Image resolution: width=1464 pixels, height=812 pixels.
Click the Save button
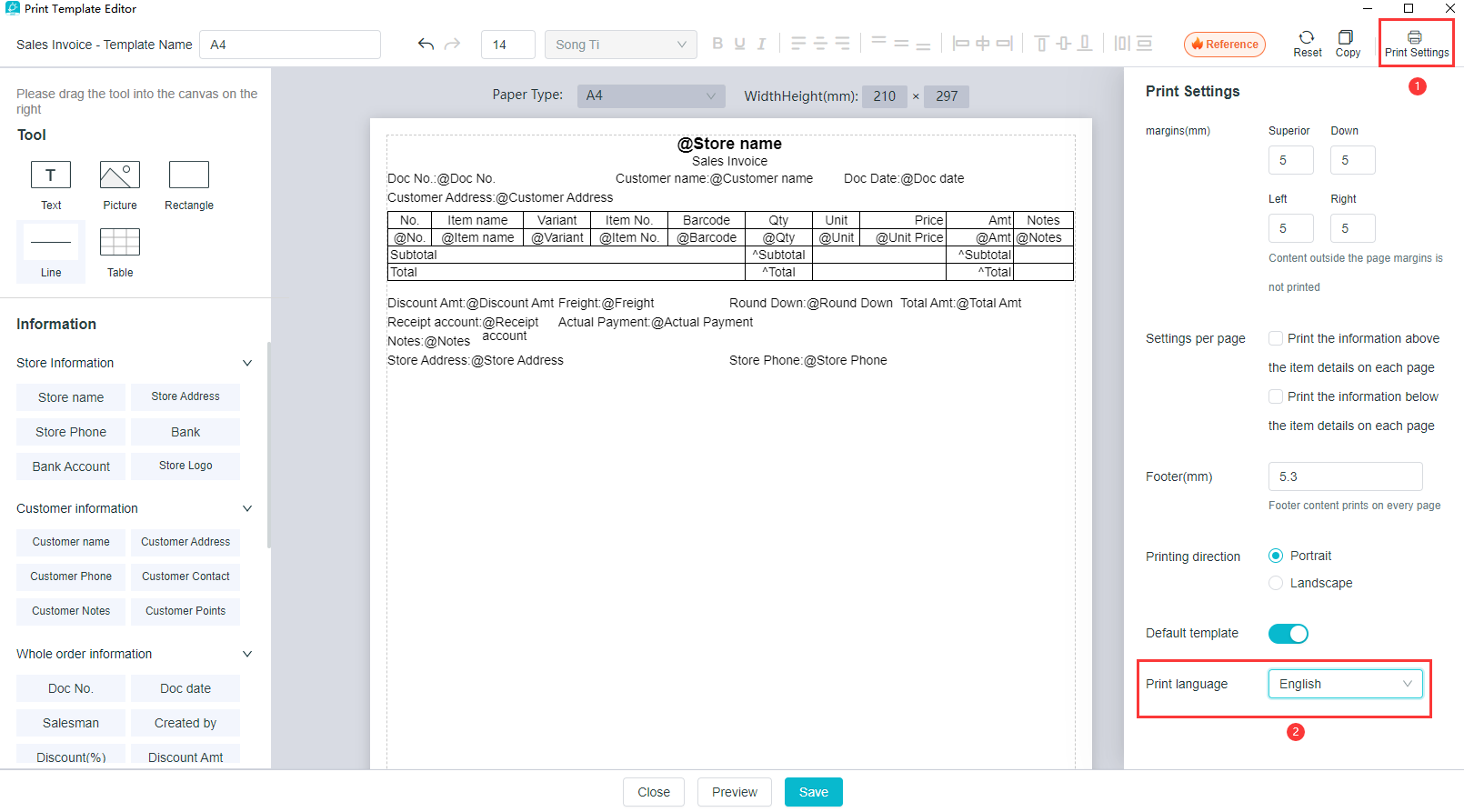coord(813,792)
